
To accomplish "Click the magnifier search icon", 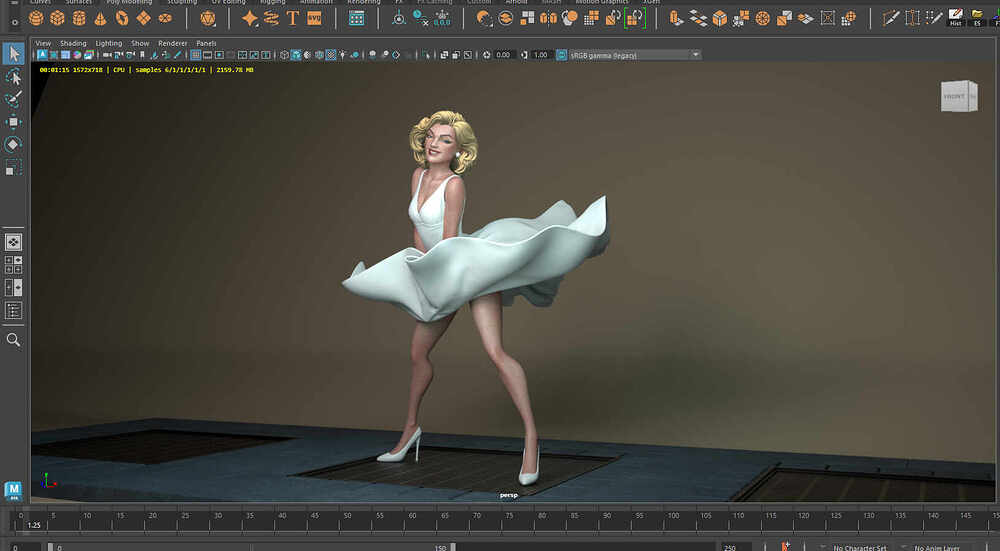I will click(13, 340).
